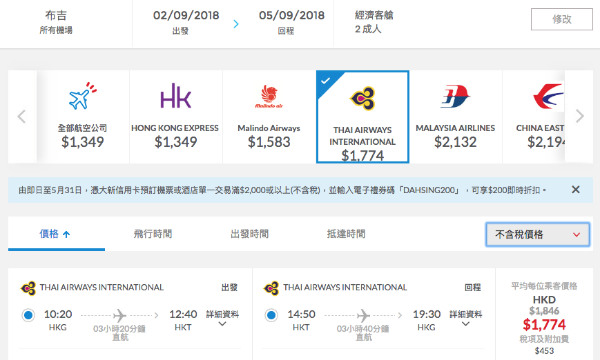Select the Malindo Airways airline card

tap(269, 117)
